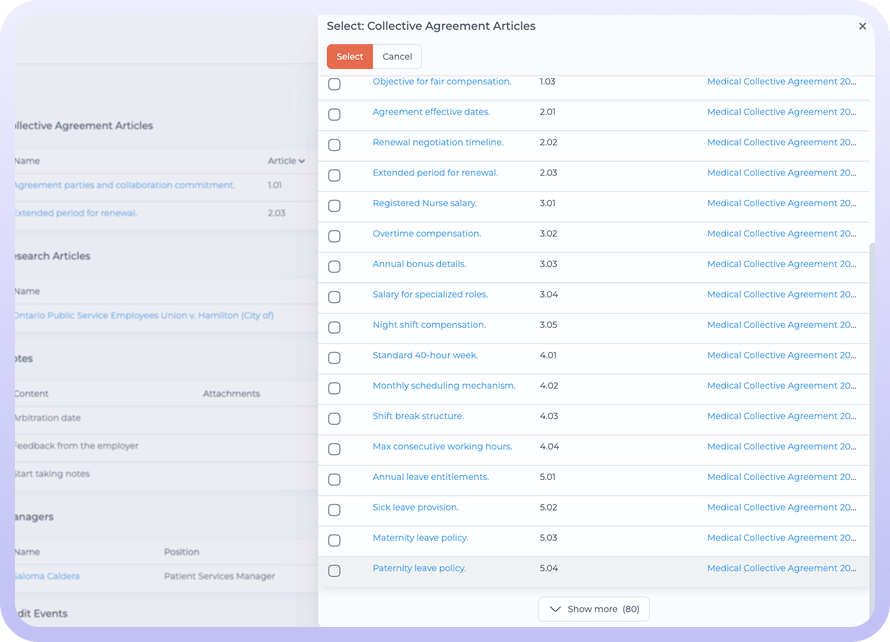Open the Maternity leave policy article
This screenshot has height=642, width=890.
tap(420, 538)
